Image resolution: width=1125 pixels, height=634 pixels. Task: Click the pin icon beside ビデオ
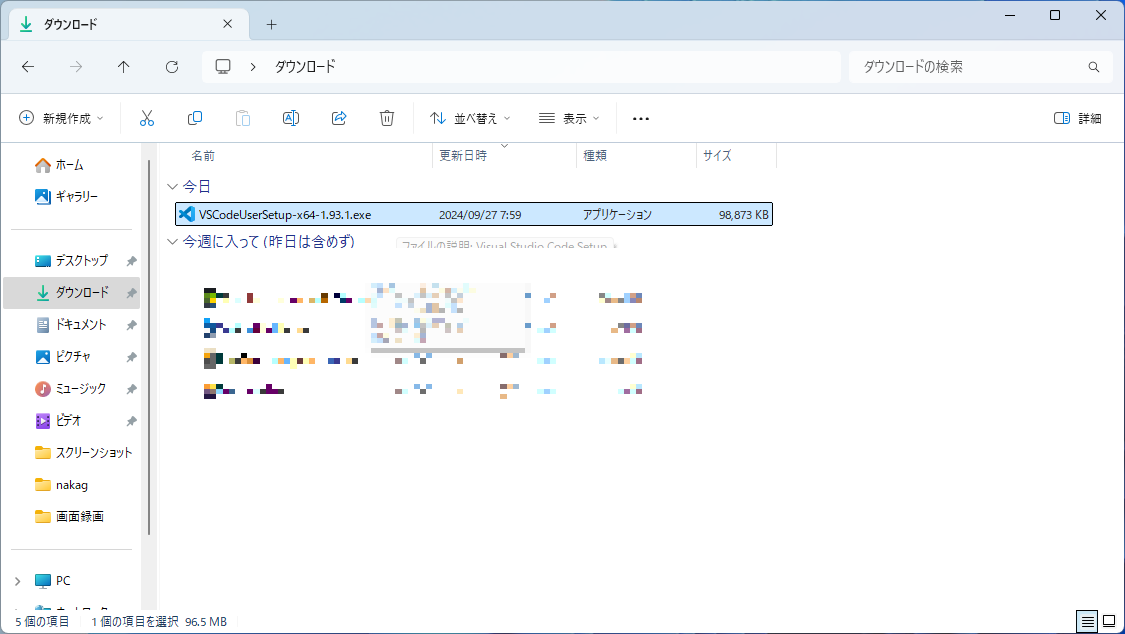click(x=131, y=421)
